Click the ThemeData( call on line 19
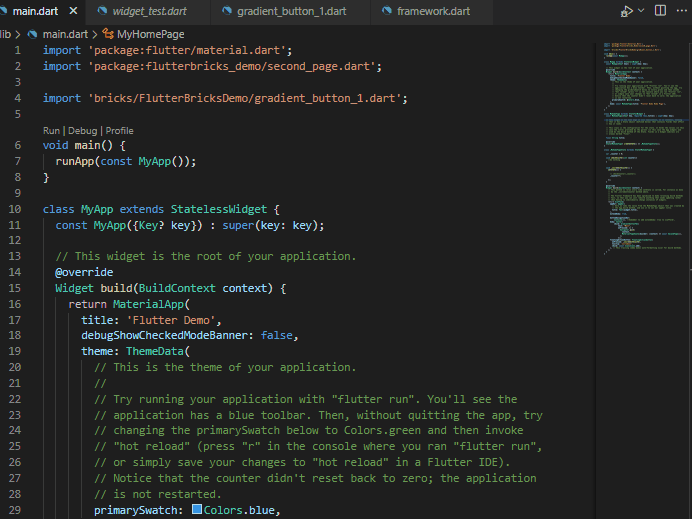This screenshot has height=519, width=692. 158,351
